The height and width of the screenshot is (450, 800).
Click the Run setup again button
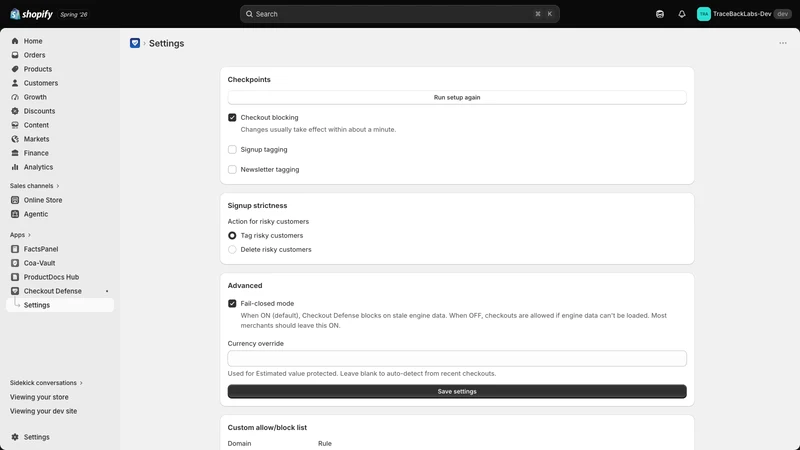coord(457,97)
